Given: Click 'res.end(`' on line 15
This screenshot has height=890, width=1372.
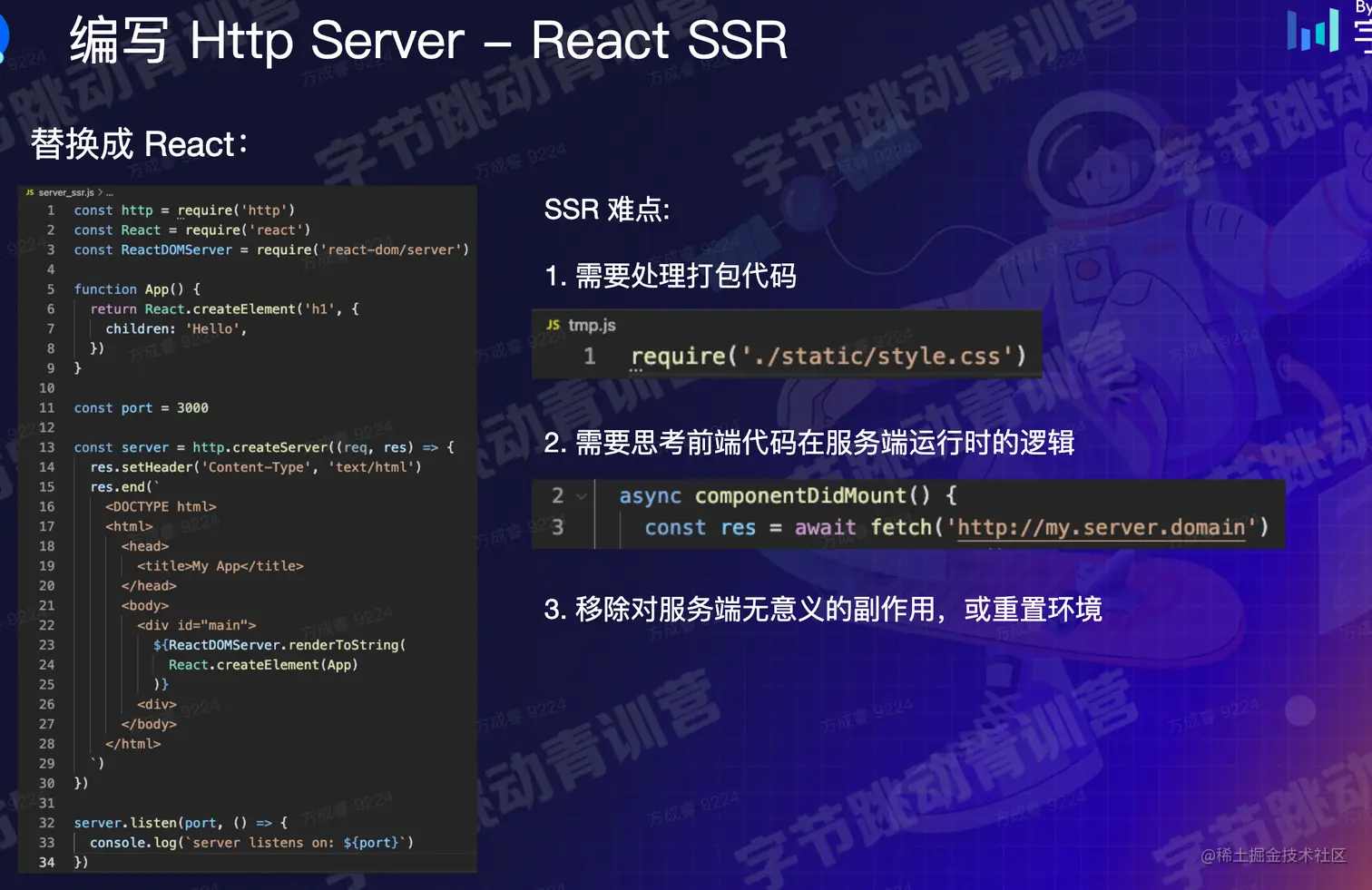Looking at the screenshot, I should pos(124,487).
